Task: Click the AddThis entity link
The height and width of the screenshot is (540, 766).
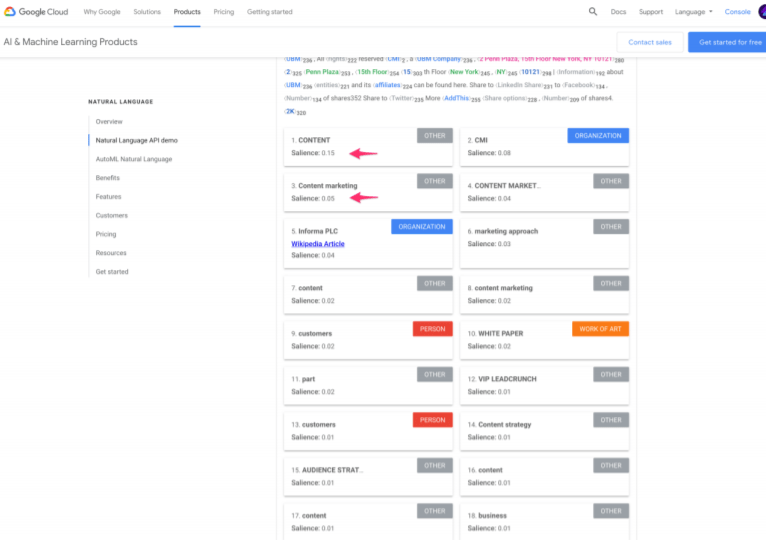Action: [456, 98]
